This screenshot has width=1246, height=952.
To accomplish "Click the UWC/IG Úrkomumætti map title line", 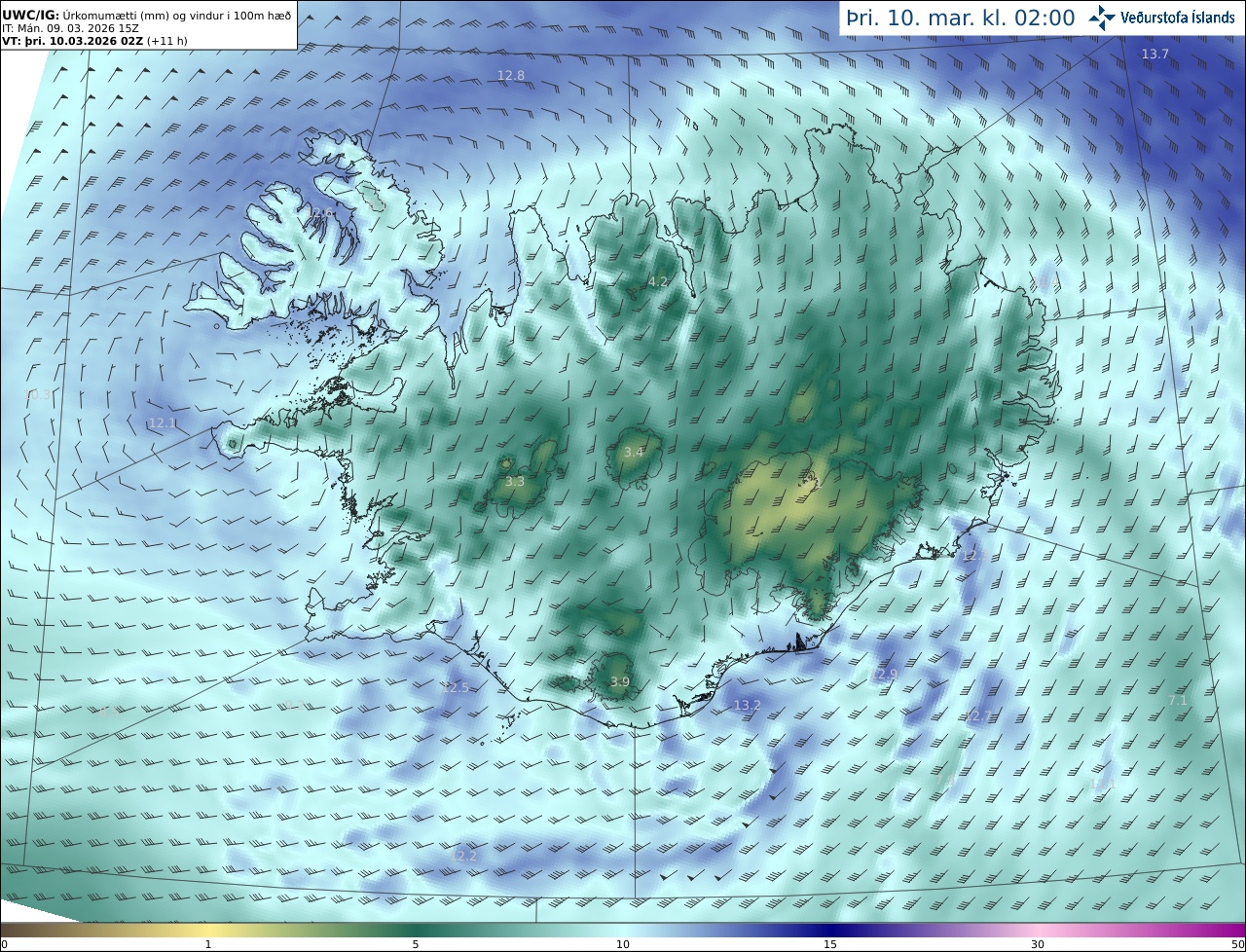I will click(147, 16).
